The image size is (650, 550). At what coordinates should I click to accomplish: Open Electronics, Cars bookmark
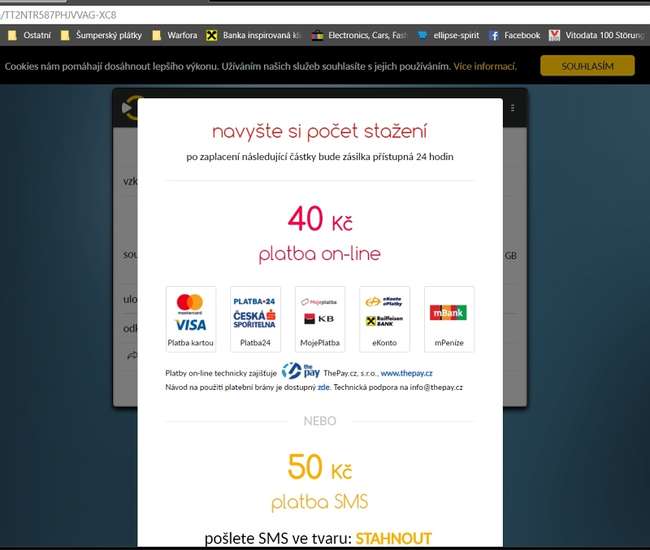(x=360, y=35)
